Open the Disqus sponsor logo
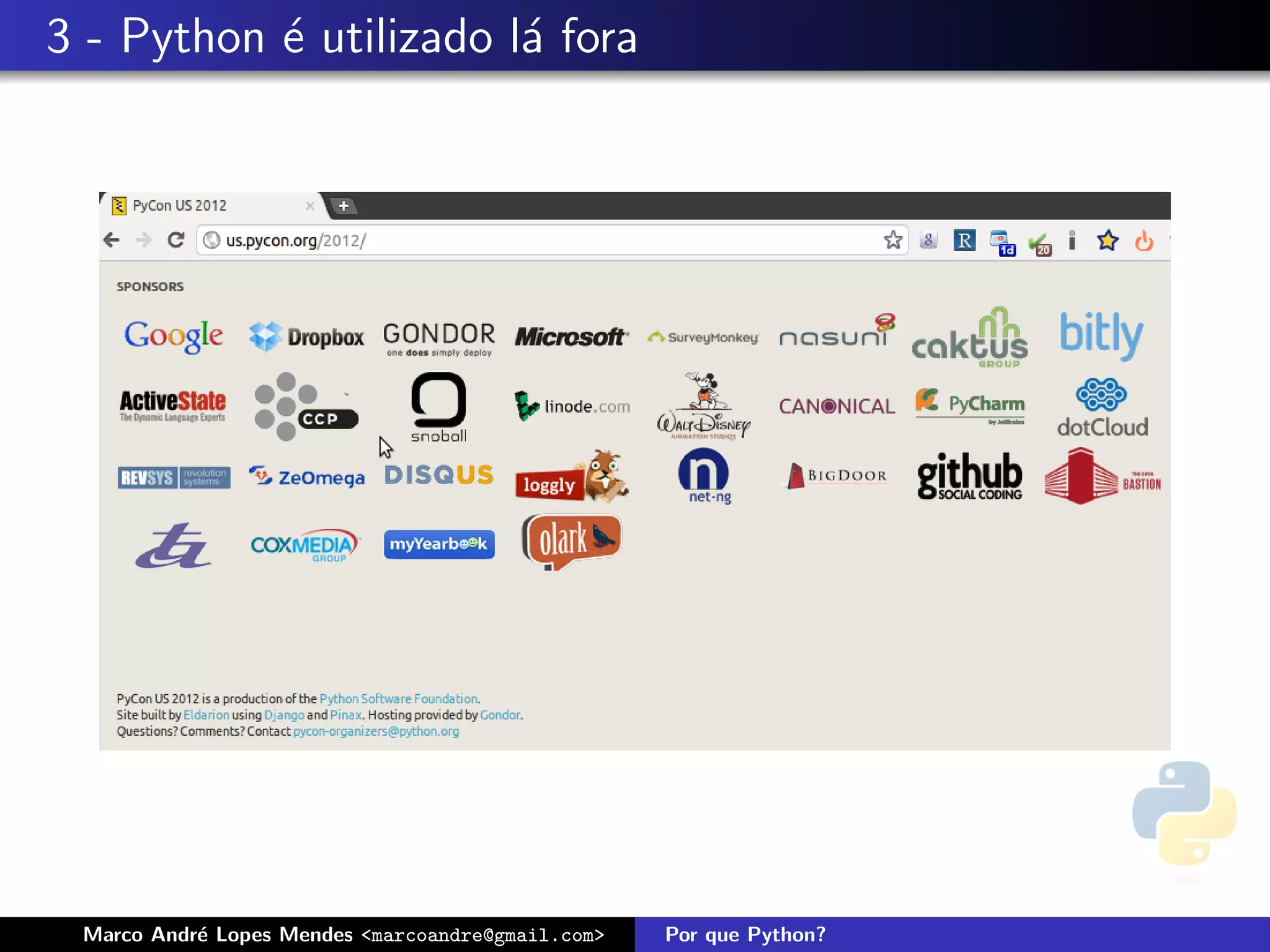 tap(439, 475)
